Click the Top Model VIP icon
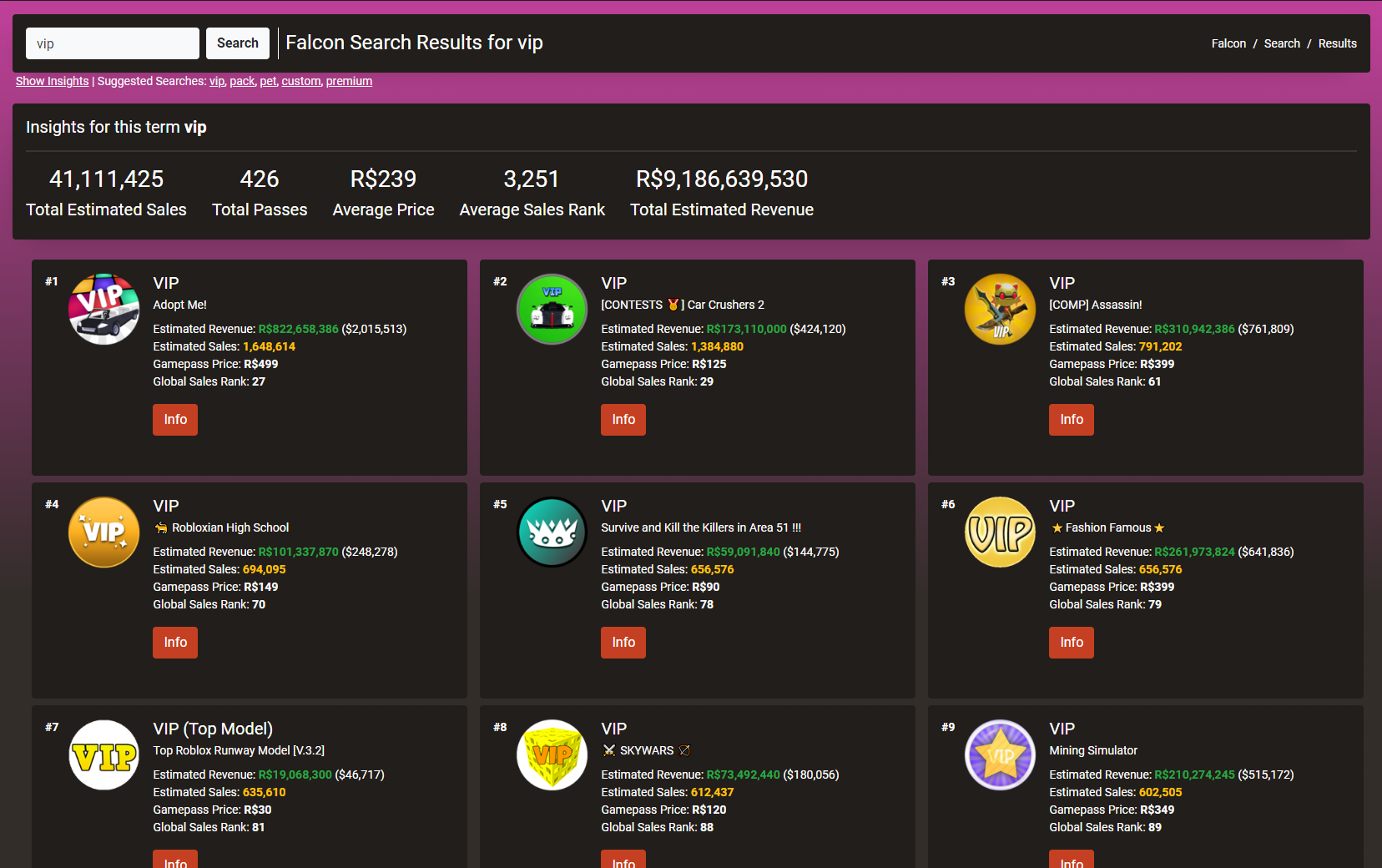 103,754
